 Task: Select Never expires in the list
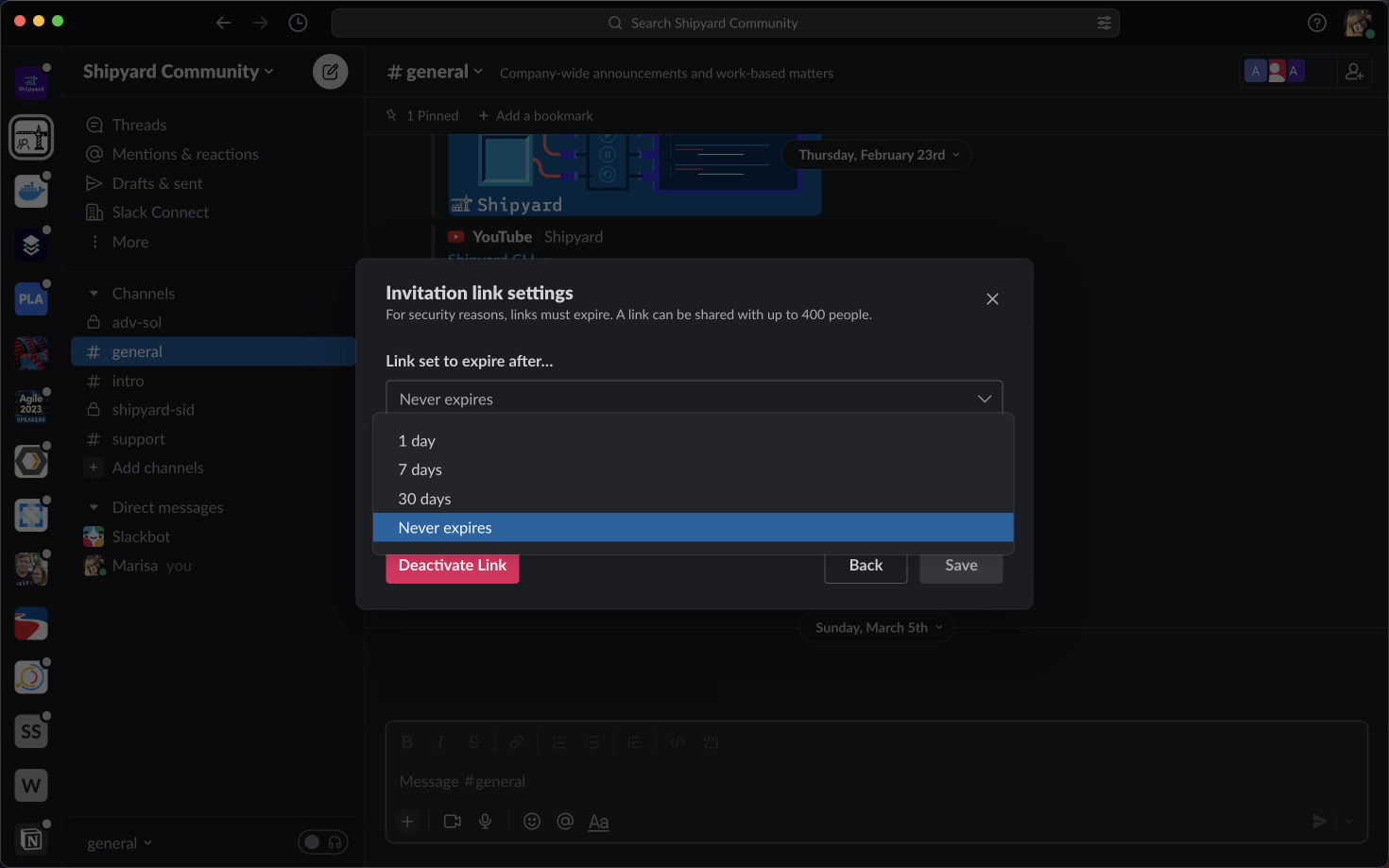[x=694, y=528]
